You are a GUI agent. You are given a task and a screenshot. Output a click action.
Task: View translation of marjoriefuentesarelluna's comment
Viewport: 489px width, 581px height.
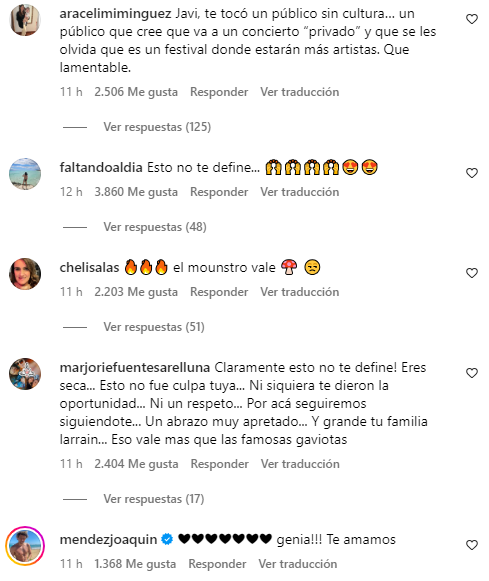tap(300, 464)
